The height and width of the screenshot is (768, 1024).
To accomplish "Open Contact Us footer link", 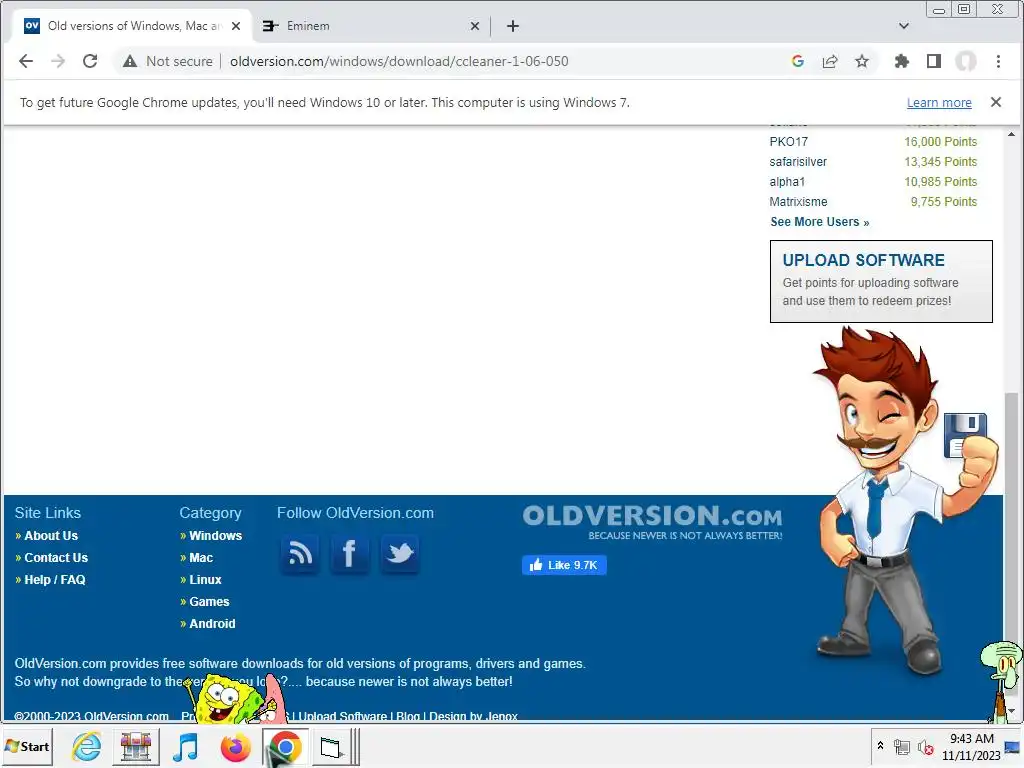I will [56, 558].
